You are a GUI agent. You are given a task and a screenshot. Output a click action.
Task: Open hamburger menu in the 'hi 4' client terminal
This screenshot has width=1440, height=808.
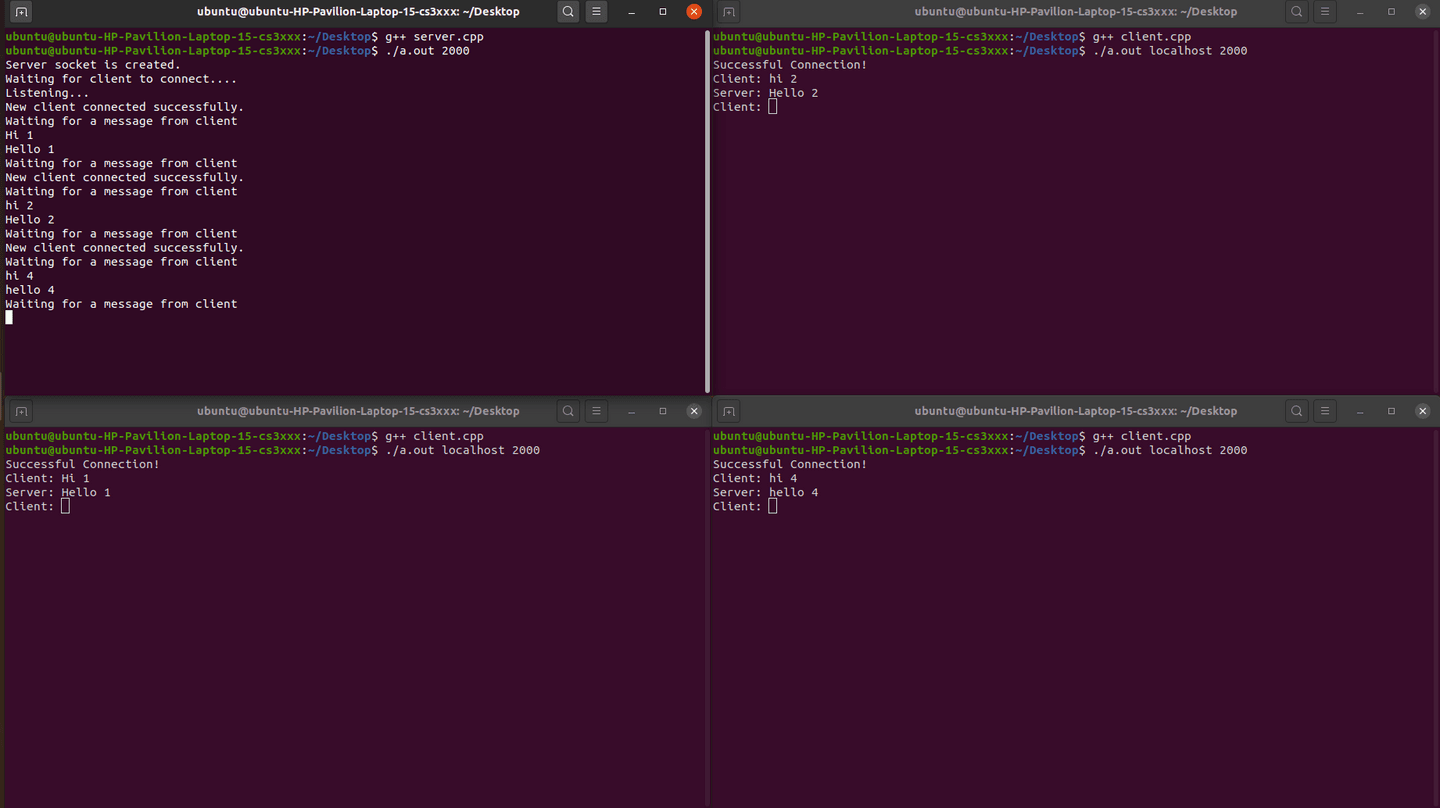[x=1324, y=411]
